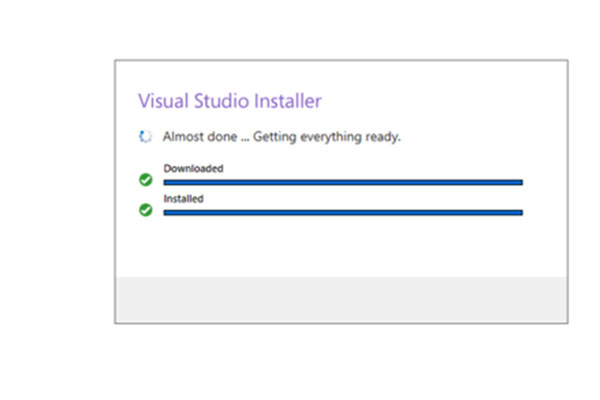The width and height of the screenshot is (600, 400).
Task: Click the word 'Visual' in the title
Action: click(160, 101)
